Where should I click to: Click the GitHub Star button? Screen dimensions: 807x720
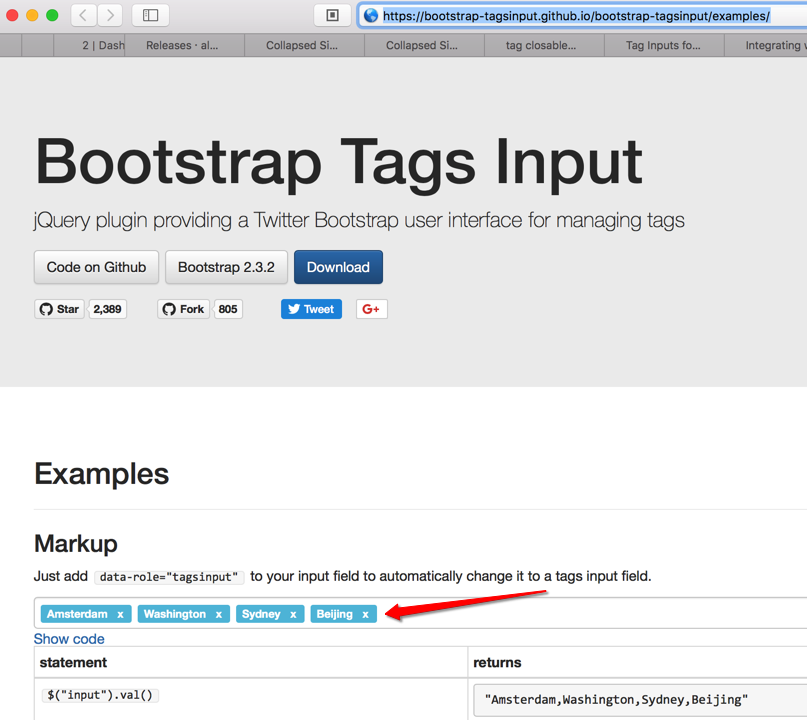coord(59,309)
